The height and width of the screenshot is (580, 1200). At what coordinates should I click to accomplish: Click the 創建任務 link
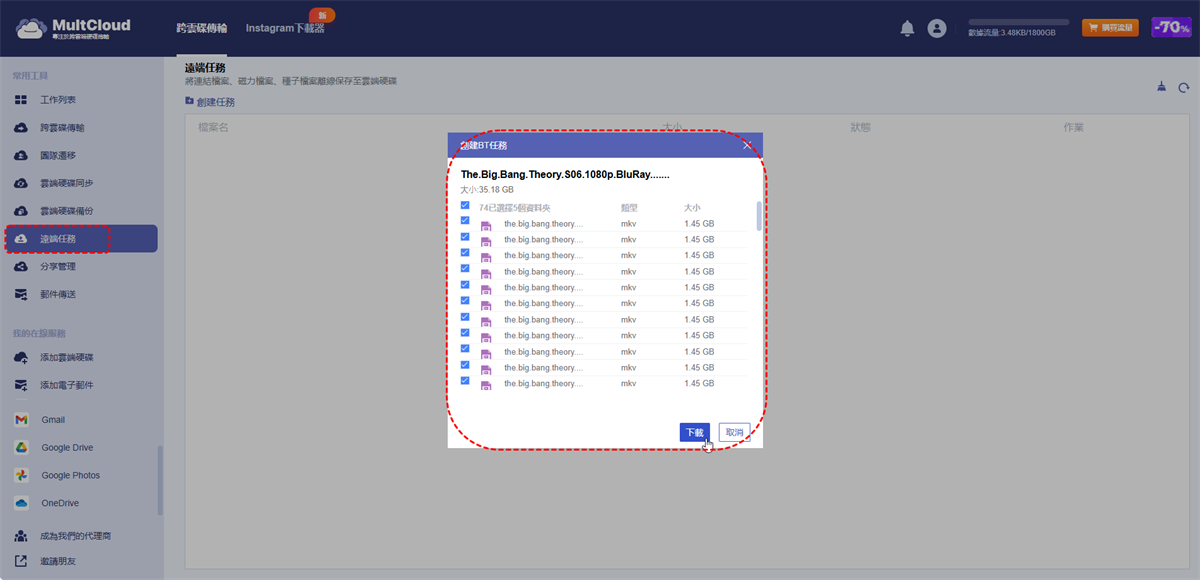[x=210, y=102]
